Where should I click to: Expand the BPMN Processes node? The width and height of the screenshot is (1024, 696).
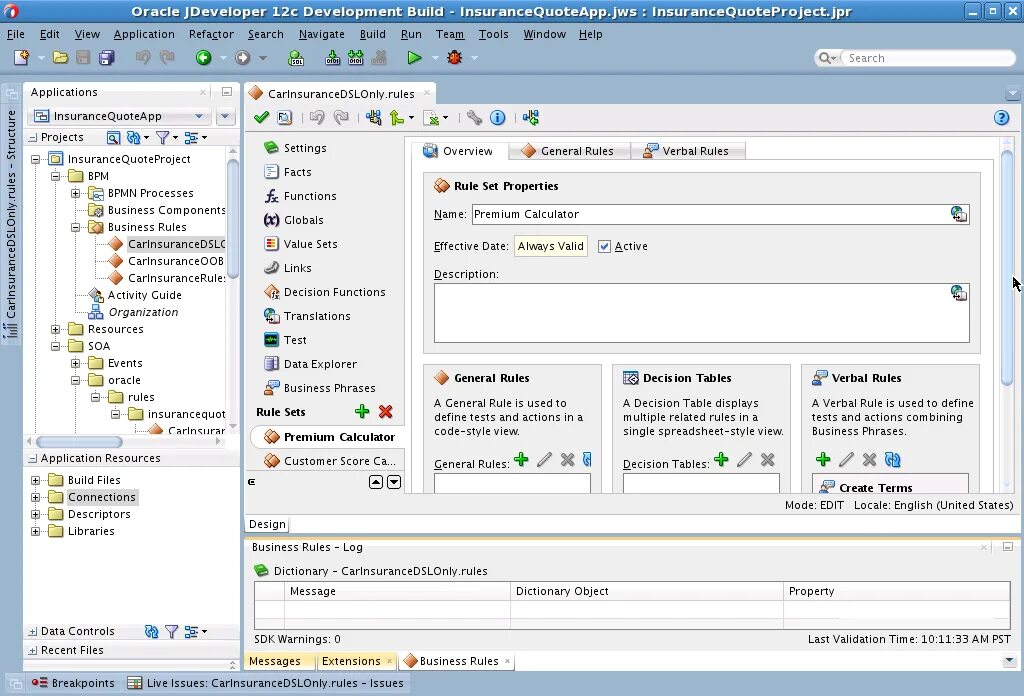tap(76, 193)
